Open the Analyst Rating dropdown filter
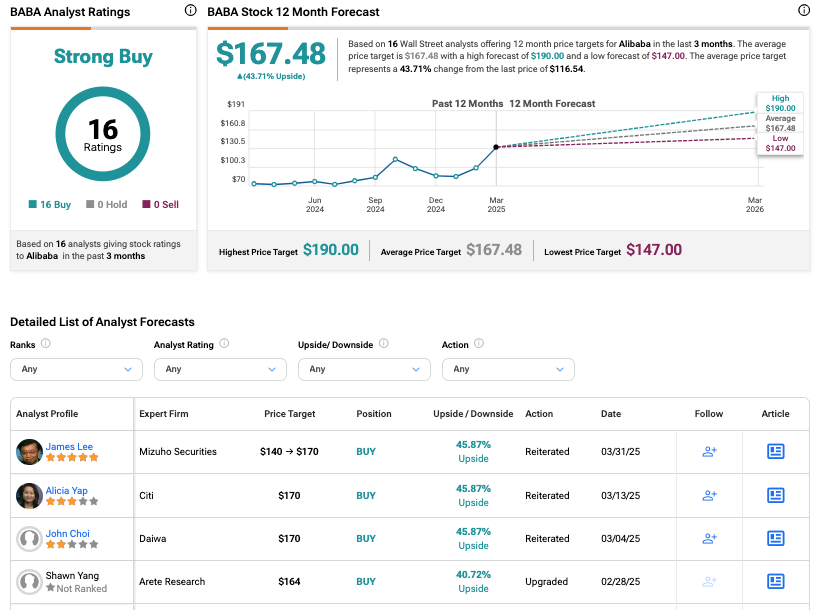816x610 pixels. 220,369
